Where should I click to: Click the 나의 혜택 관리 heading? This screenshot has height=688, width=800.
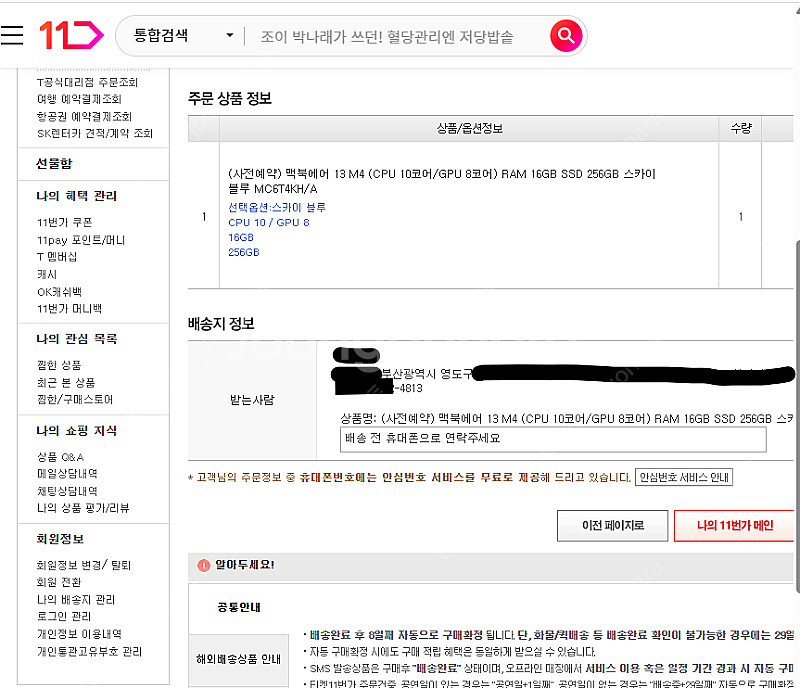(77, 196)
